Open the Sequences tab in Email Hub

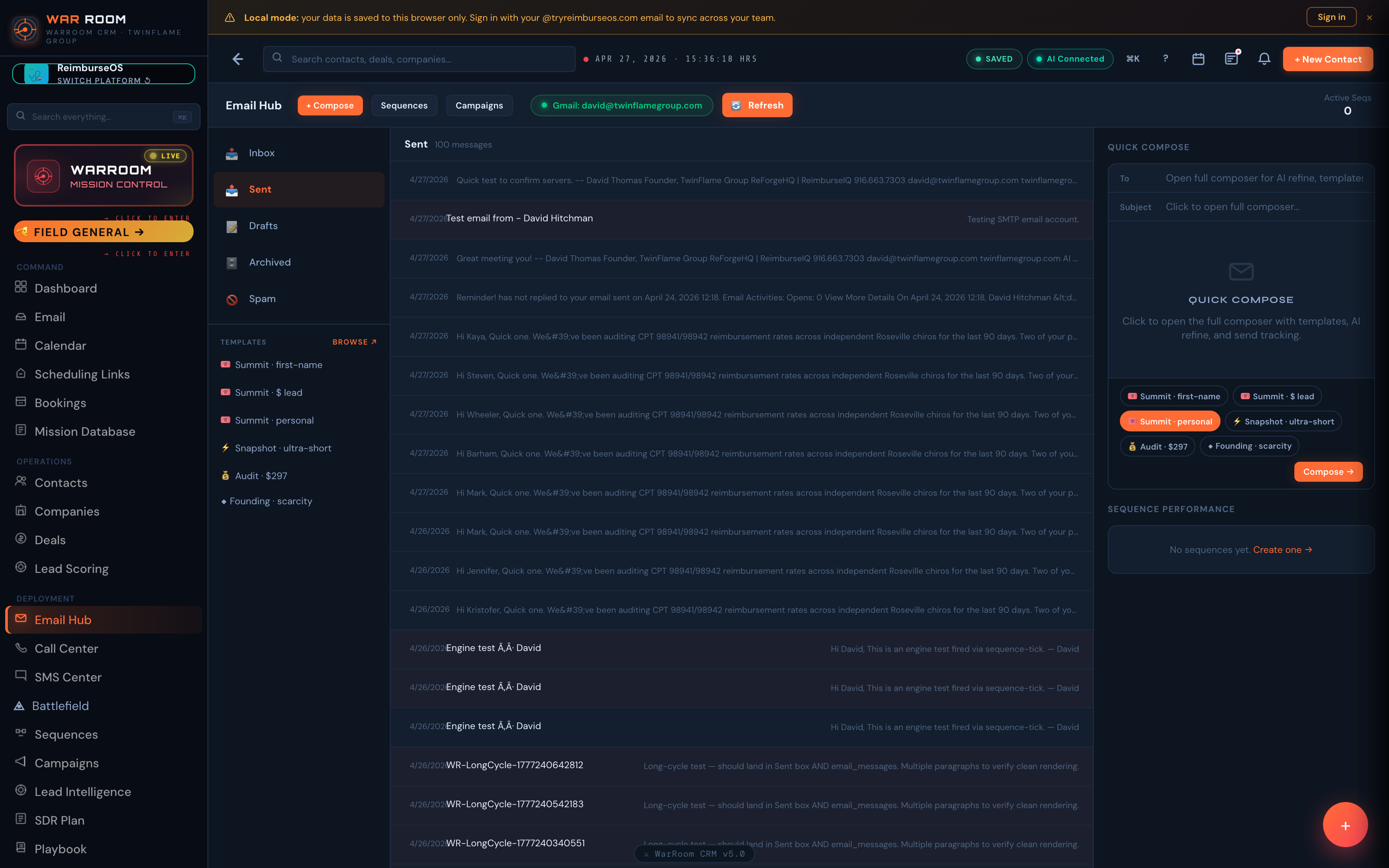[x=404, y=105]
